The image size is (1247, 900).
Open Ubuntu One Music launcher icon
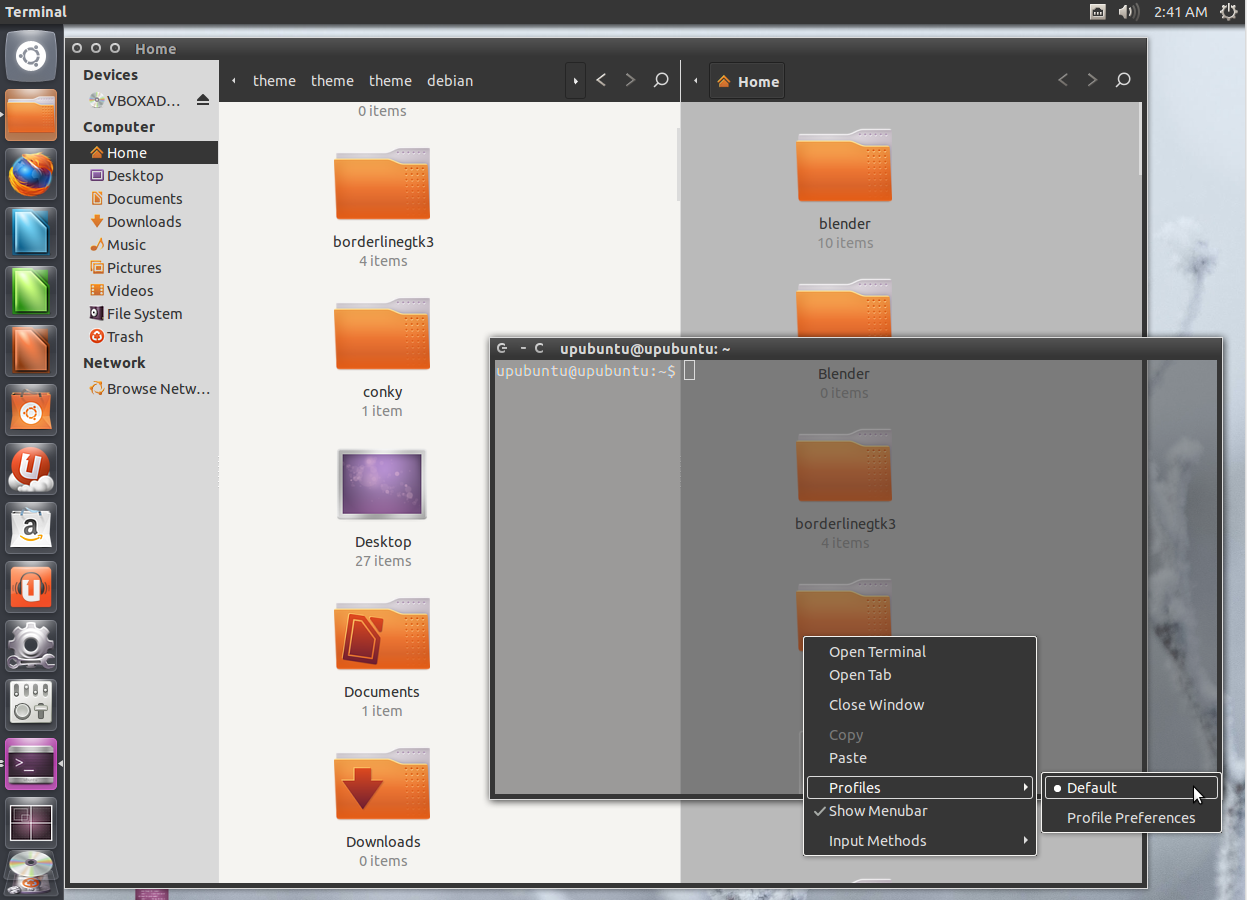pos(31,587)
